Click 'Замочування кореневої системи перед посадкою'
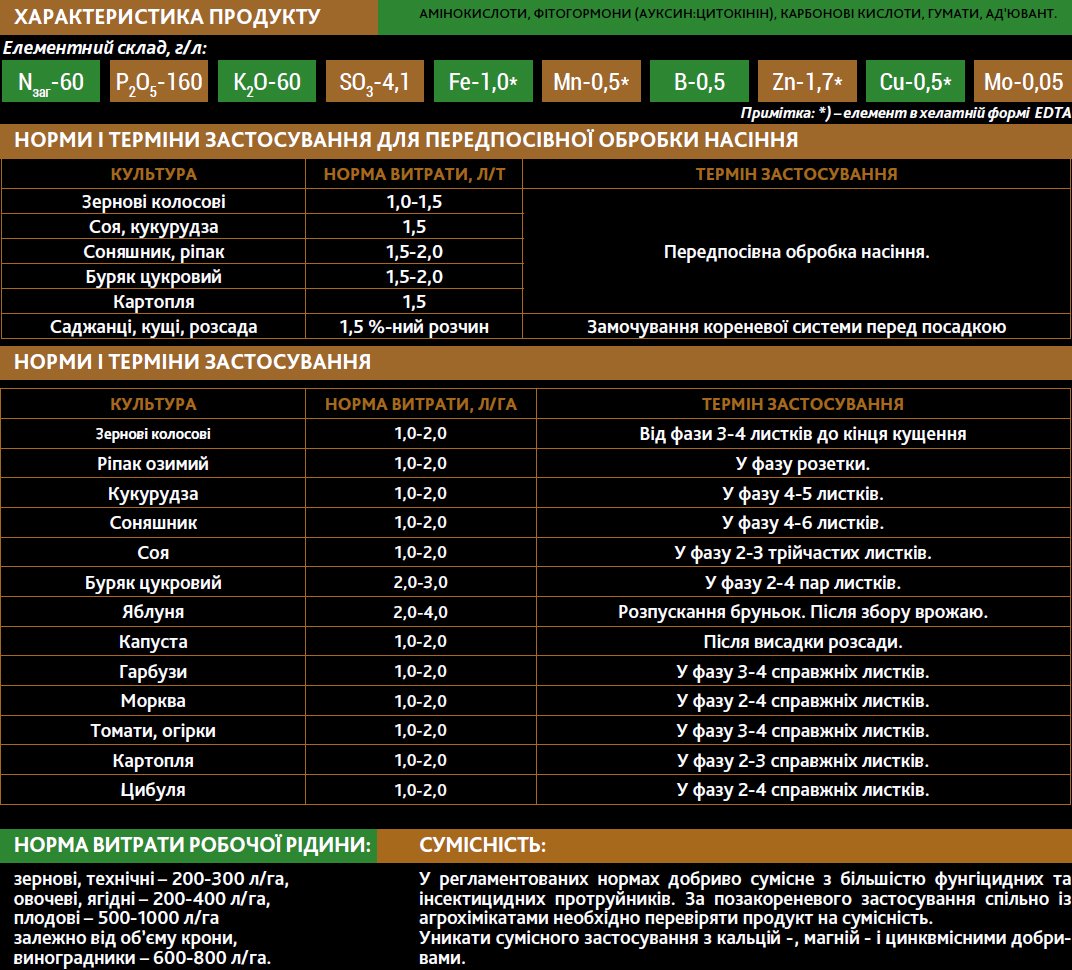1072x970 pixels. [x=796, y=327]
